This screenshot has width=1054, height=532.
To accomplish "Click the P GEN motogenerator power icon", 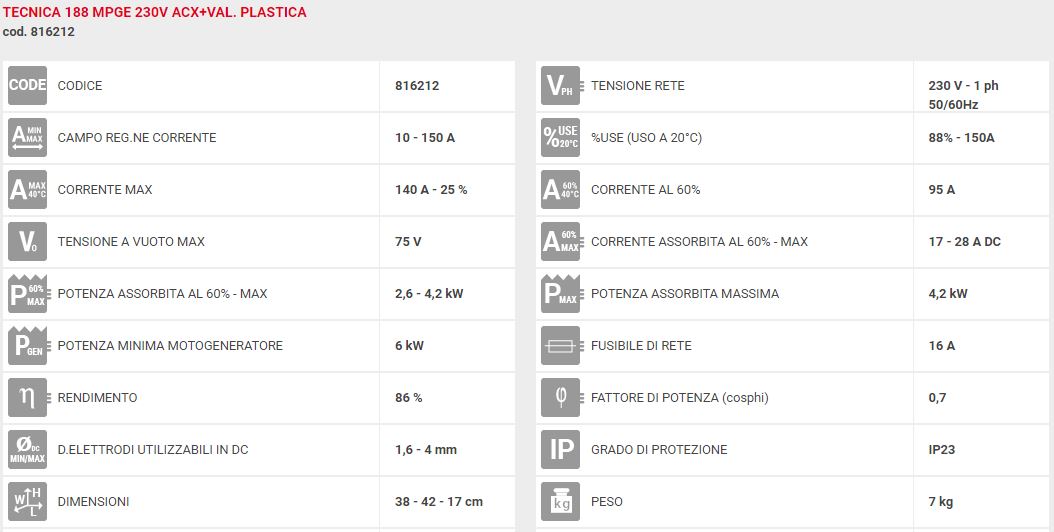I will point(28,346).
